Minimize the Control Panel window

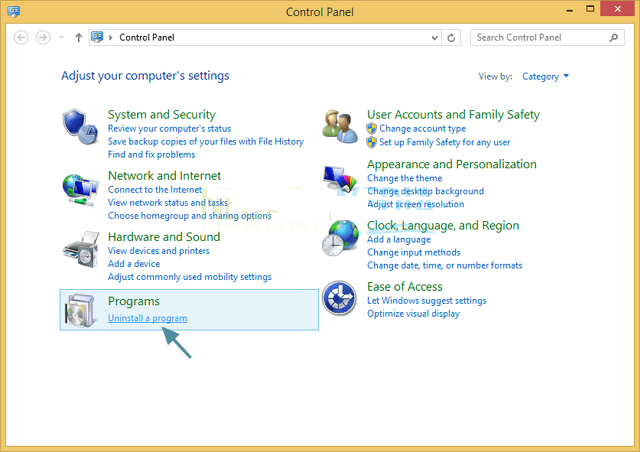(x=569, y=9)
